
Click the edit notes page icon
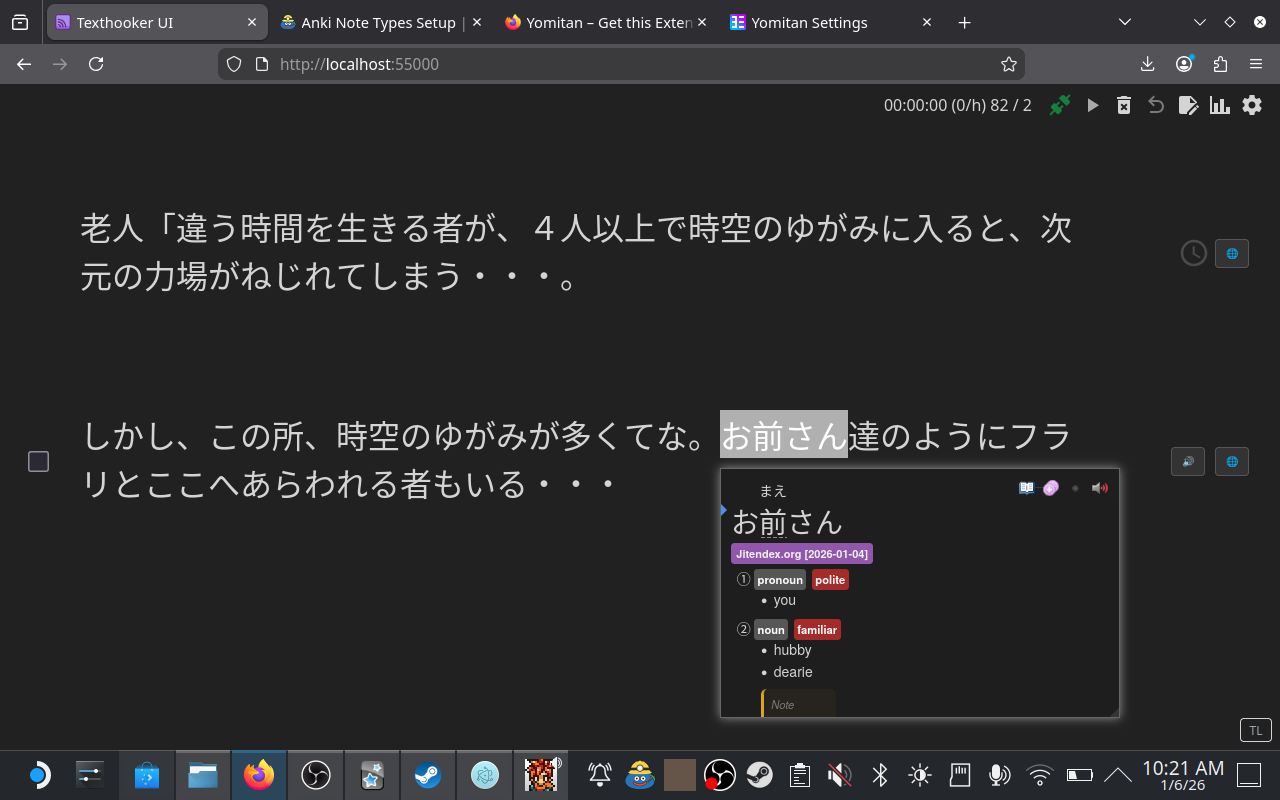[x=1188, y=104]
